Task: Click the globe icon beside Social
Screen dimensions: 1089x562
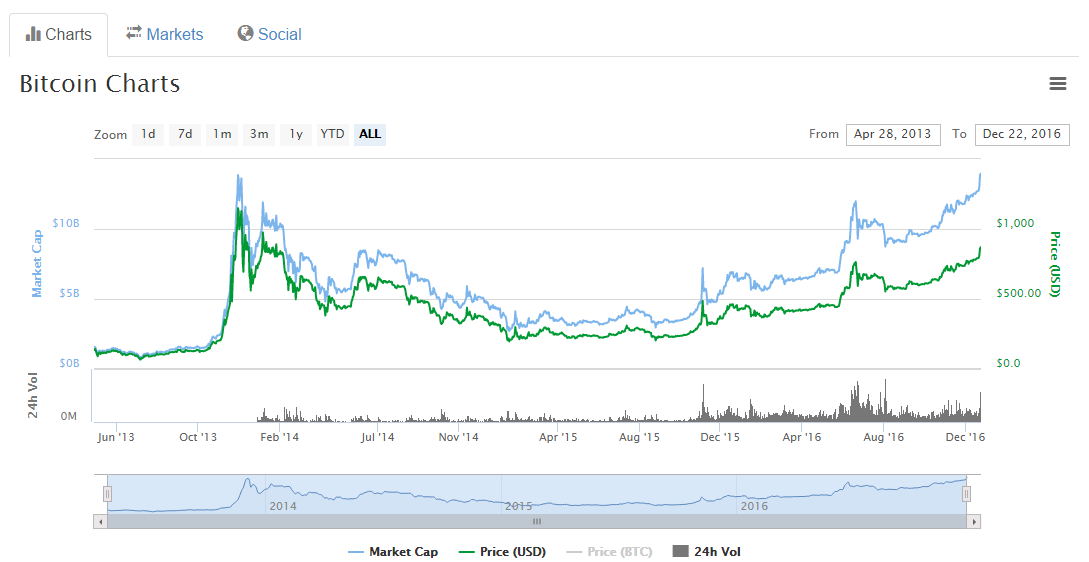Action: (x=245, y=33)
